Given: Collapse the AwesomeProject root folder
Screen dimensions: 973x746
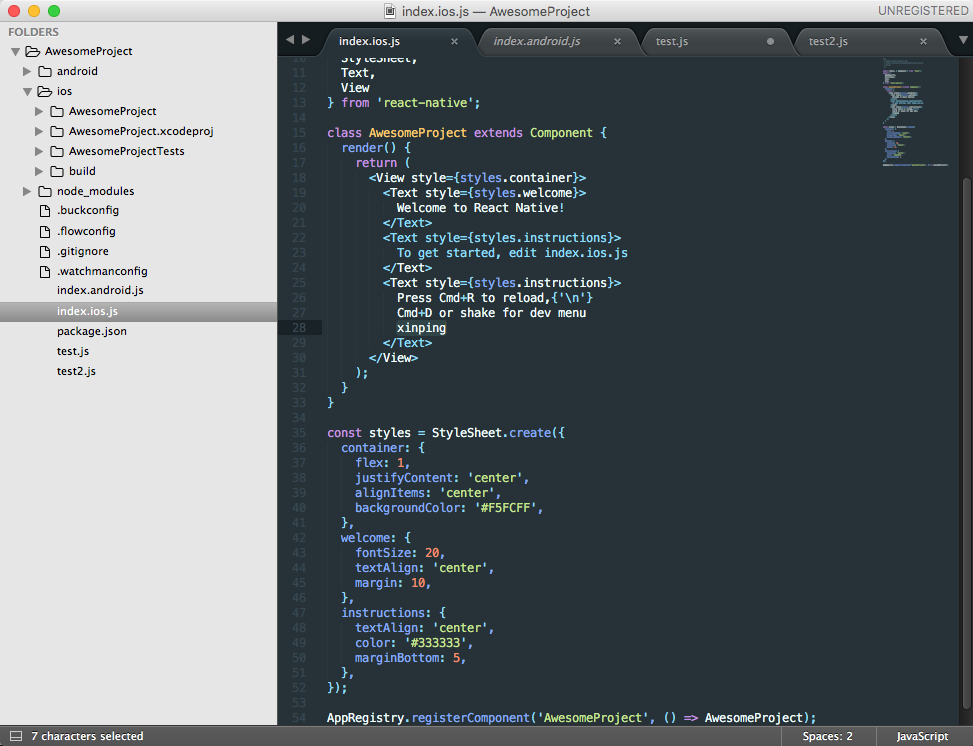Looking at the screenshot, I should click(x=15, y=51).
